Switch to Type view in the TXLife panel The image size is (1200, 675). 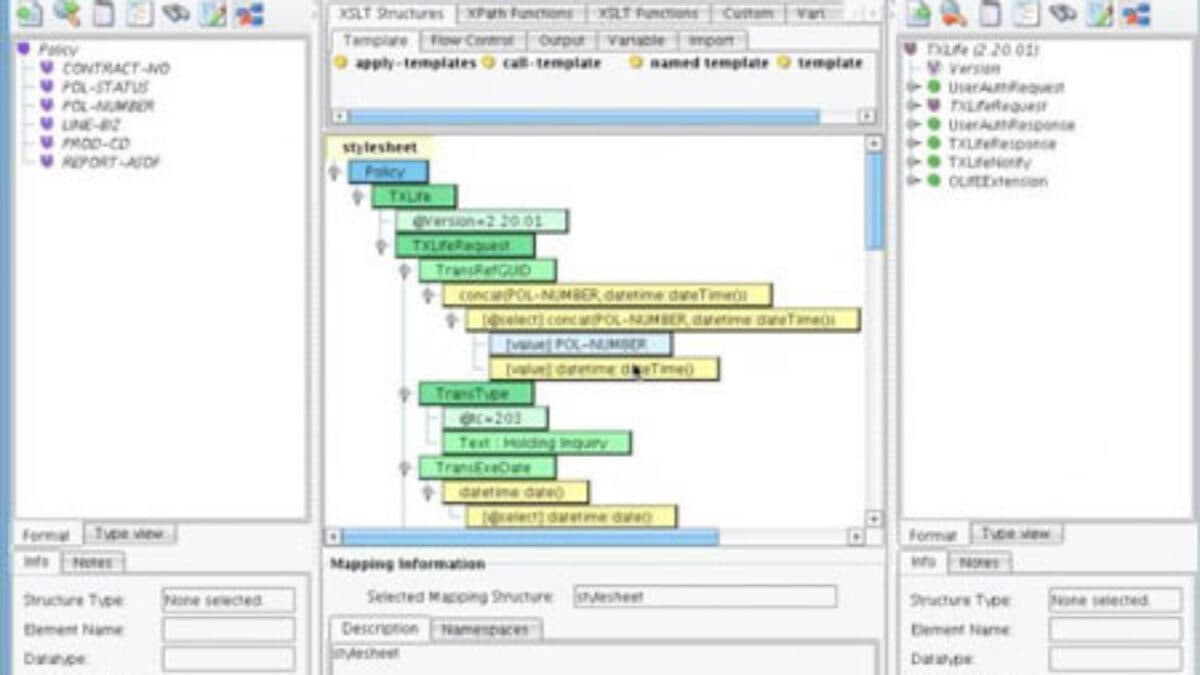1017,534
